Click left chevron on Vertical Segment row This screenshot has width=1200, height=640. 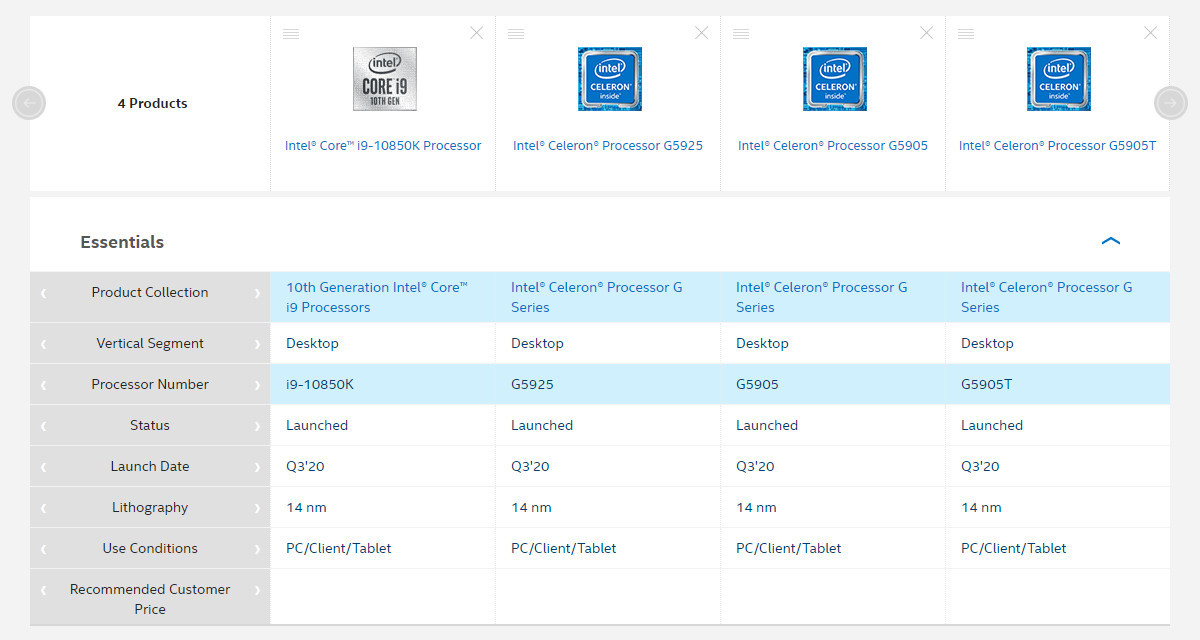click(x=43, y=344)
